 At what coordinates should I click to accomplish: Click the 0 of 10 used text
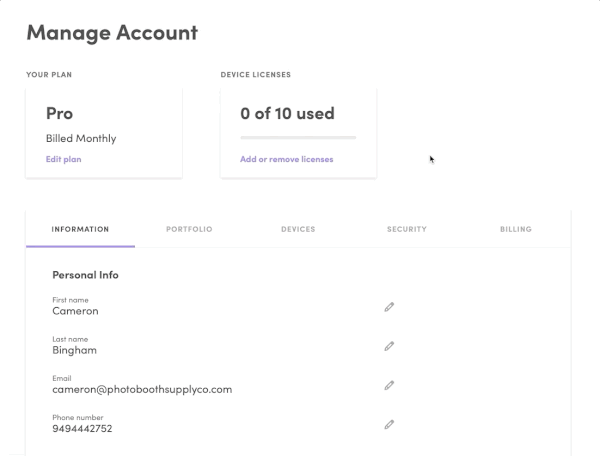tap(287, 113)
